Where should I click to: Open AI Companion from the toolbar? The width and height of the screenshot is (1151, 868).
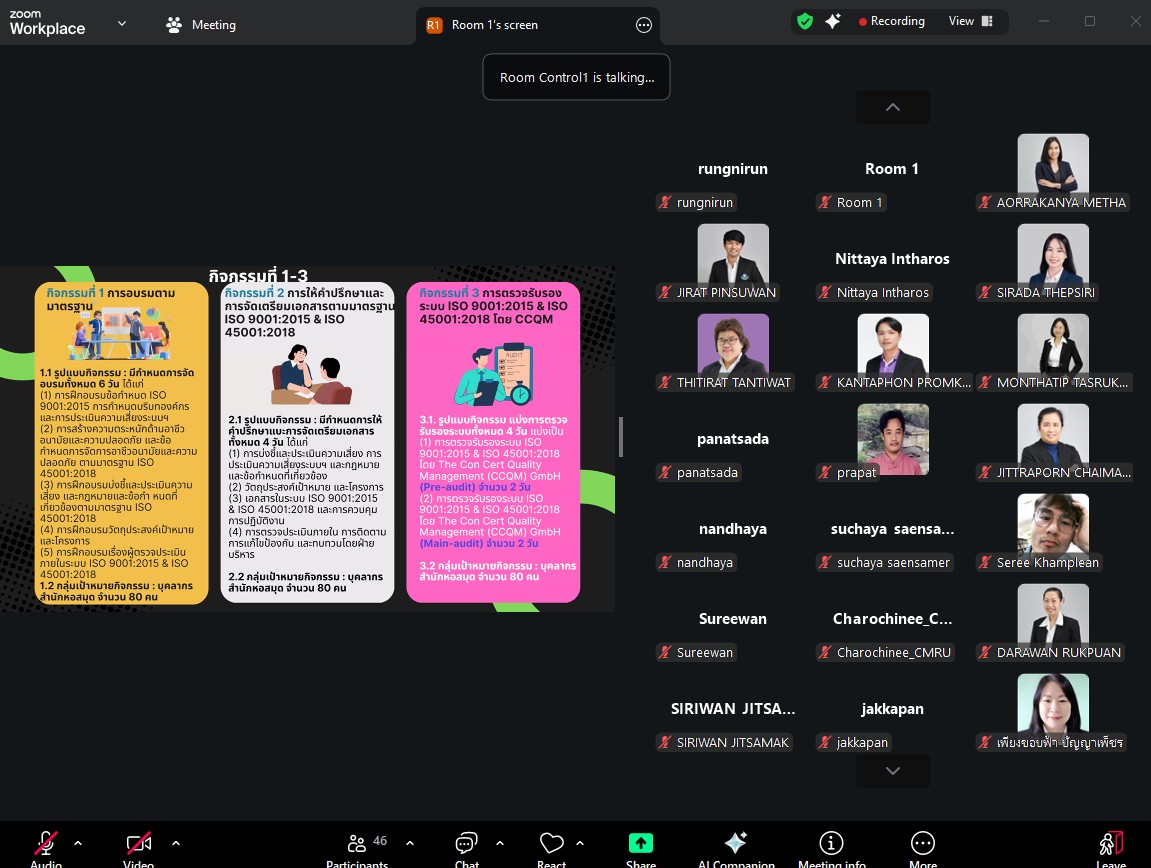(x=736, y=845)
